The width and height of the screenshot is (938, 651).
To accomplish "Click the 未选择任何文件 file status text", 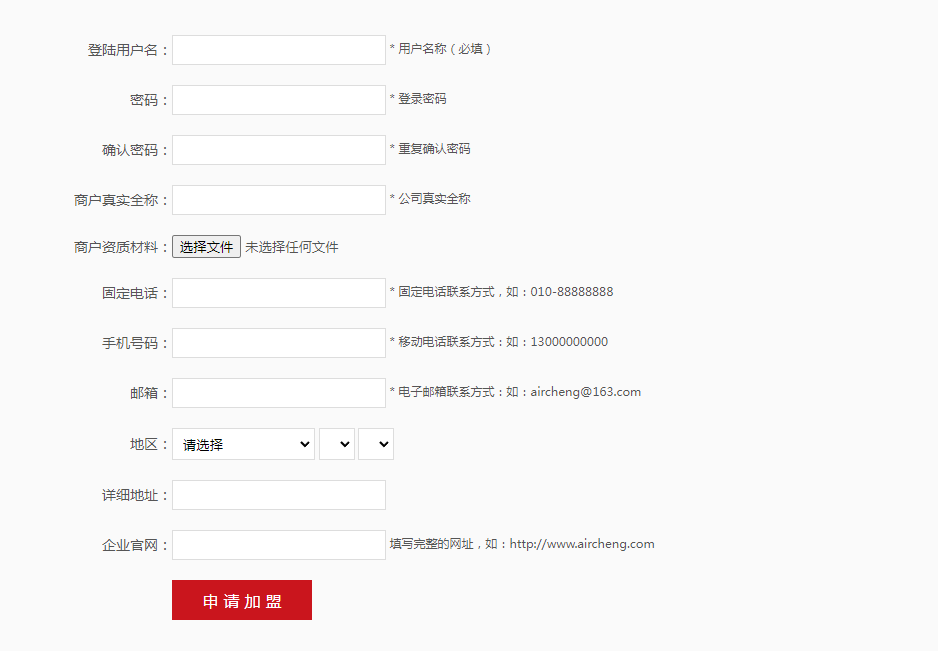I will tap(292, 247).
